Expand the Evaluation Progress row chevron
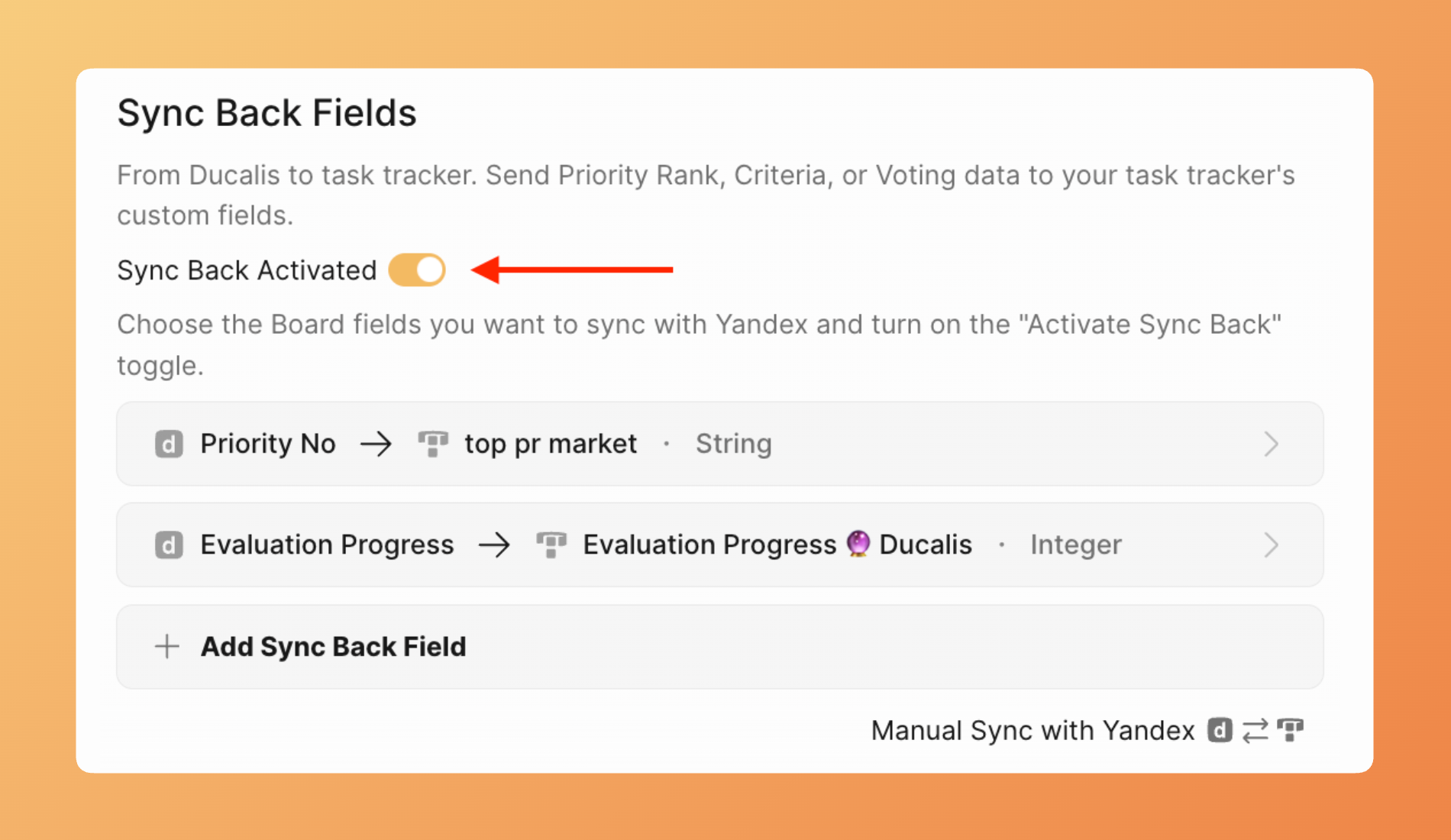 pos(1271,545)
